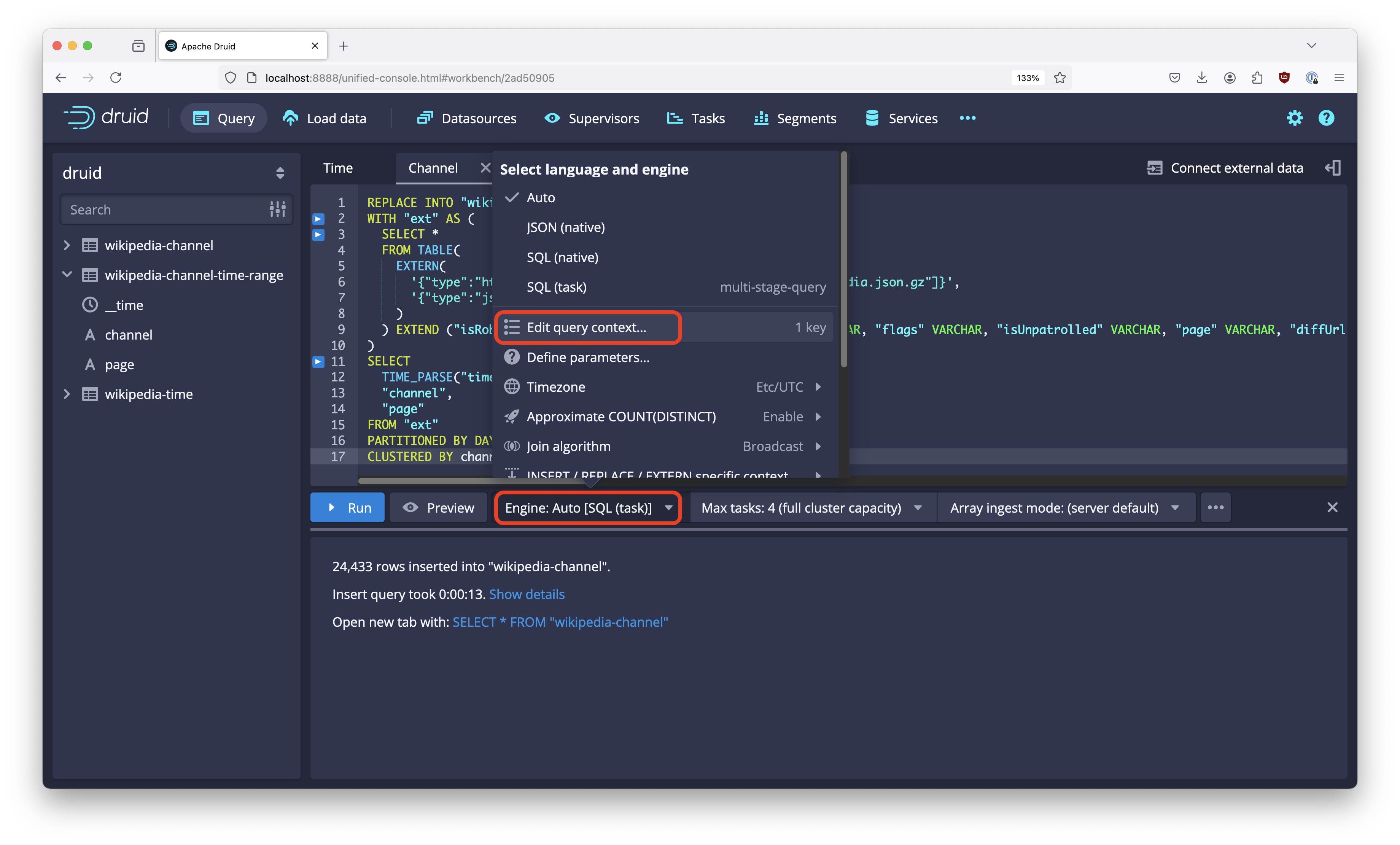The height and width of the screenshot is (845, 1400).
Task: Open the settings gear icon in header
Action: coord(1294,118)
